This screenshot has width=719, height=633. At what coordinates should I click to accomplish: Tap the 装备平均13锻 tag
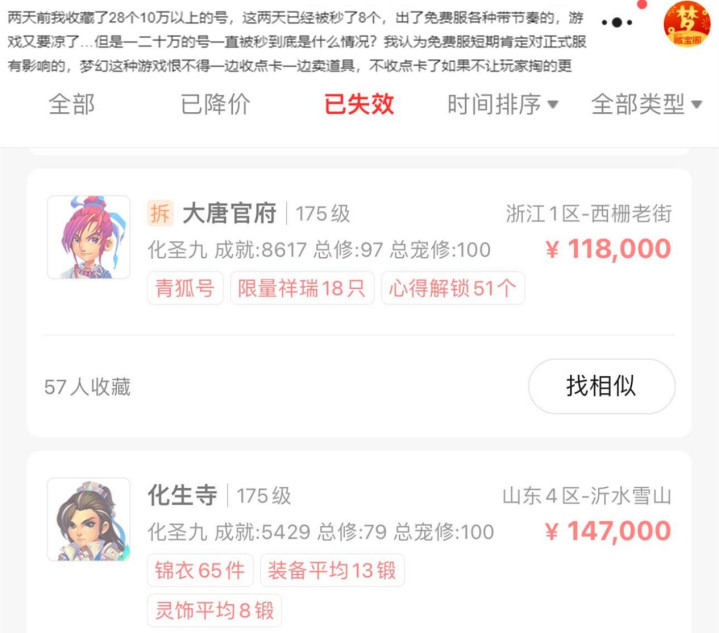332,570
